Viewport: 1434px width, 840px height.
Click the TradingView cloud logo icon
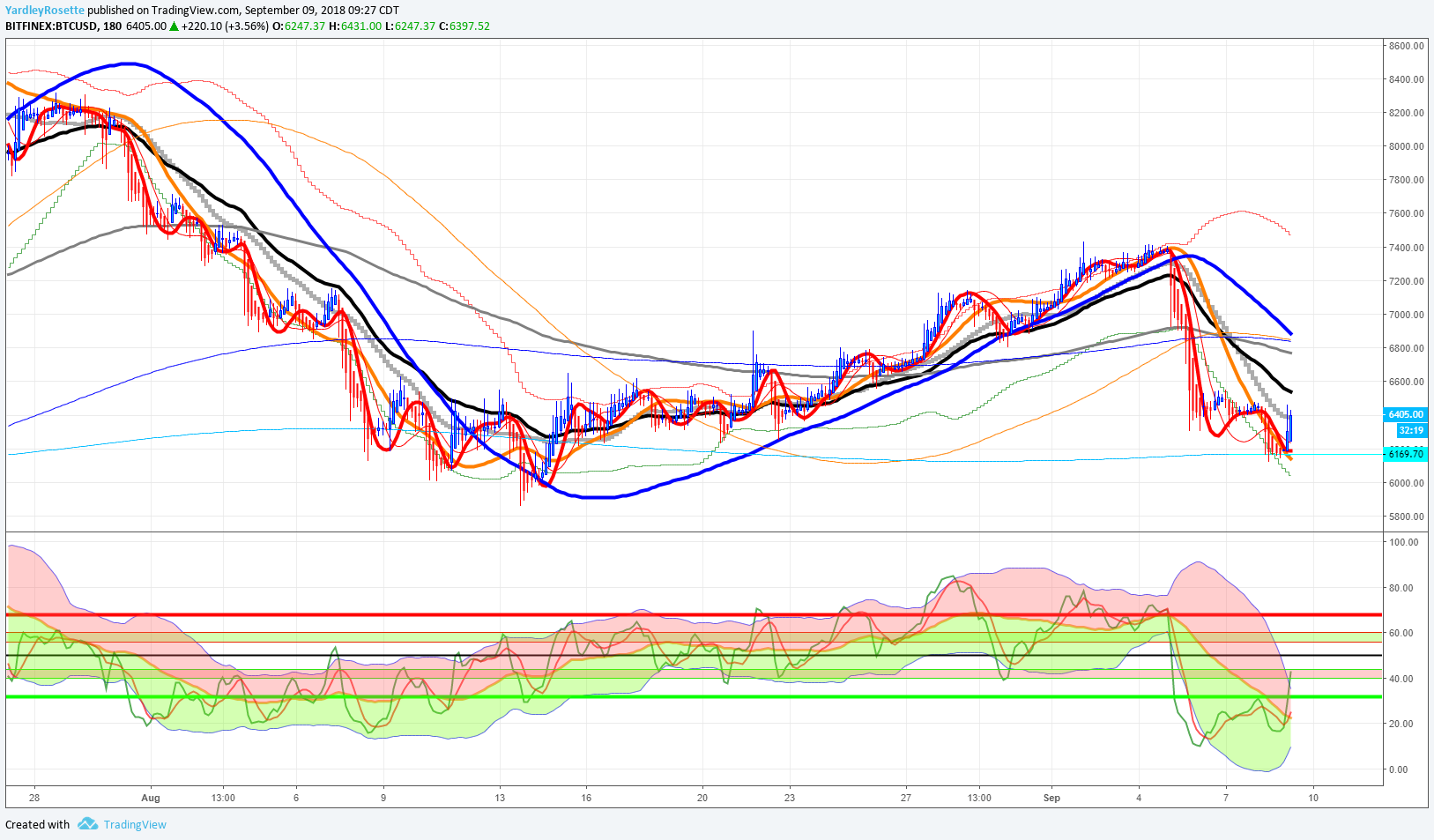pos(87,824)
